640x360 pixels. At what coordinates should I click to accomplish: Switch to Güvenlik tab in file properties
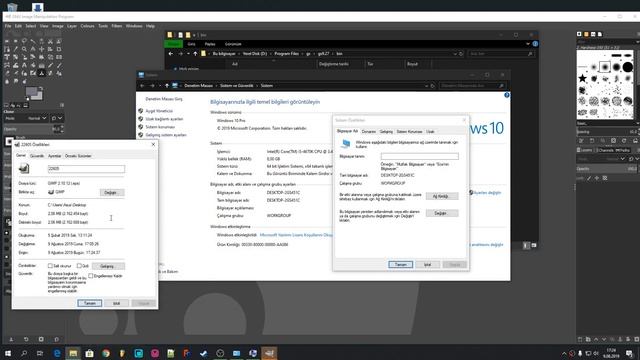[x=37, y=156]
